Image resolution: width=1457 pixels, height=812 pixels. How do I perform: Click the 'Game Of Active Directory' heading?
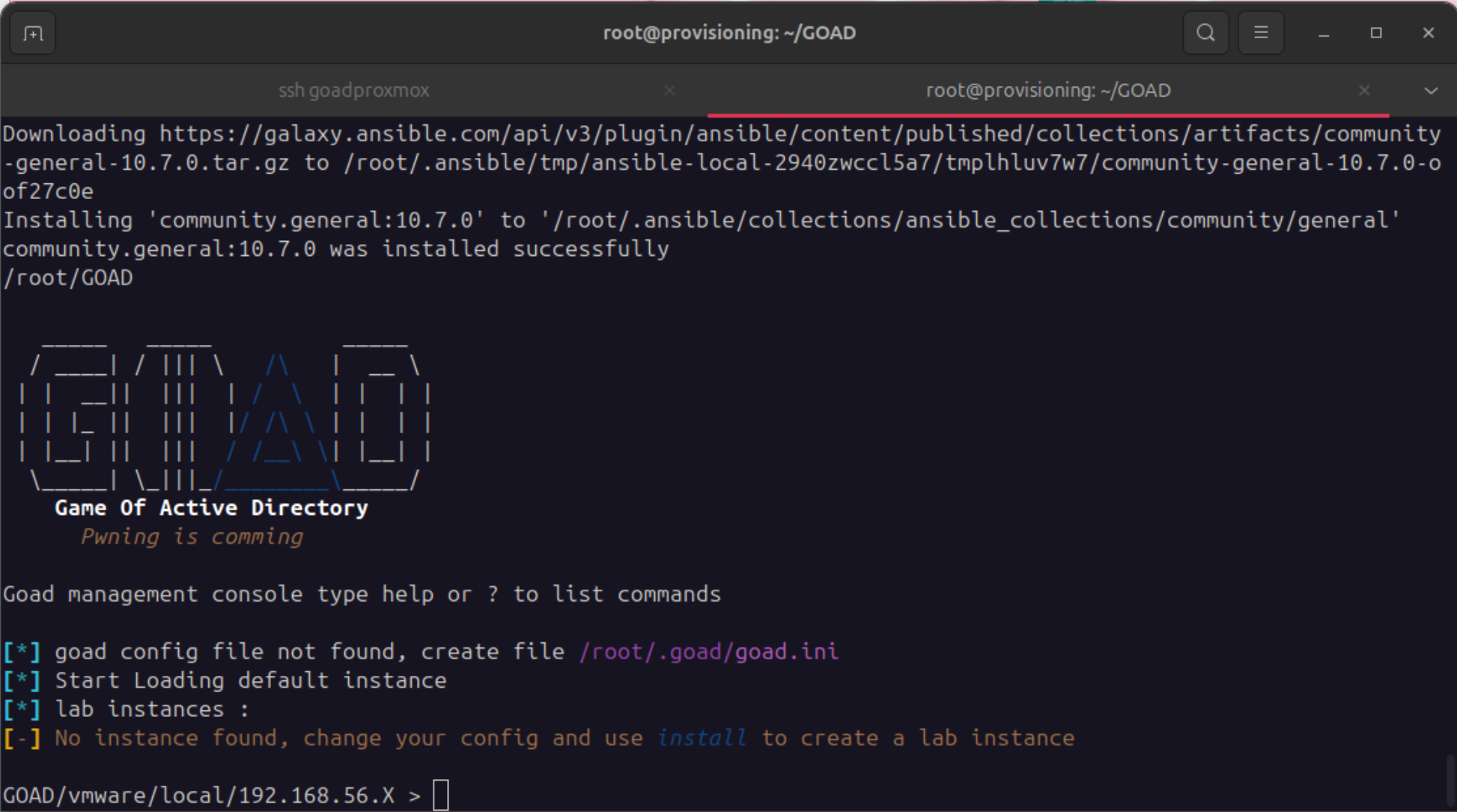click(211, 508)
